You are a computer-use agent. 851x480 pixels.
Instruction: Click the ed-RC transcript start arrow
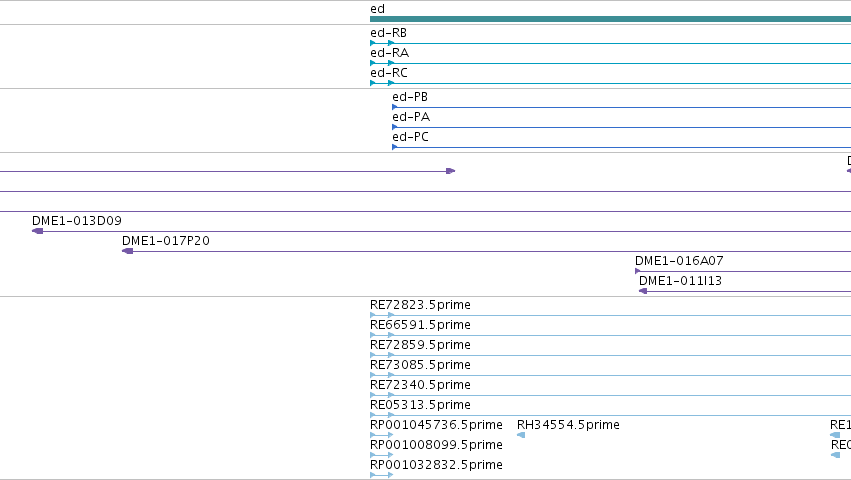tap(373, 84)
